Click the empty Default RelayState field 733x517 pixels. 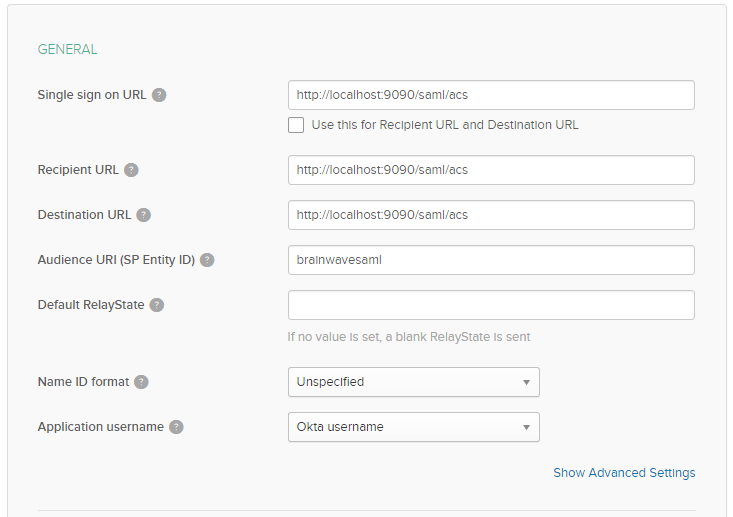(x=491, y=305)
